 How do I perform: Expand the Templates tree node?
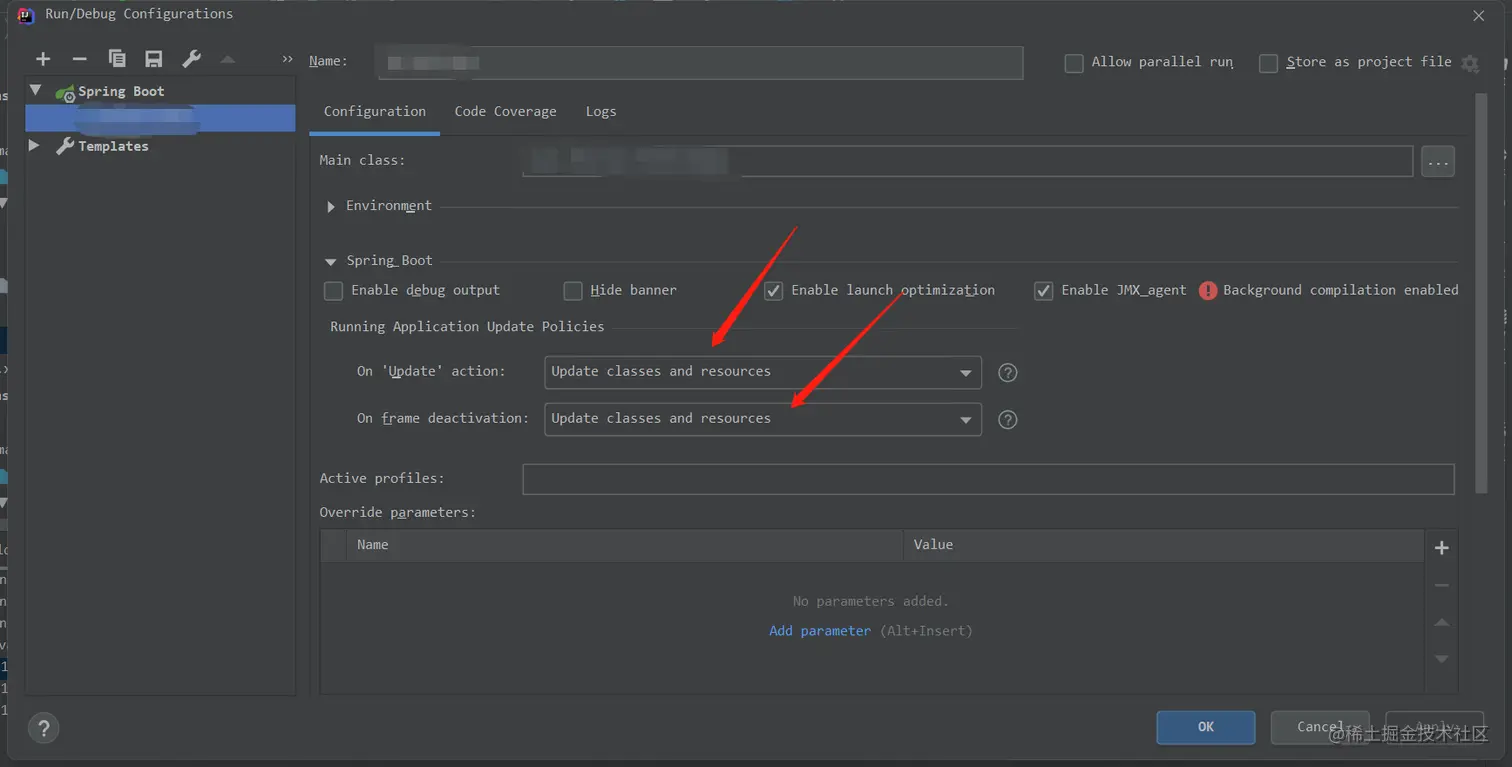(x=35, y=146)
